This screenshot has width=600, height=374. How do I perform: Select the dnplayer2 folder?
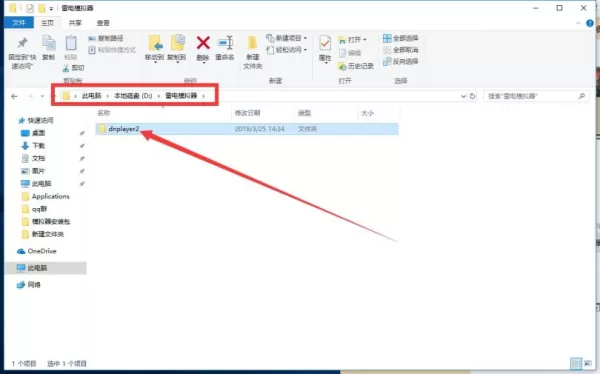click(x=247, y=129)
